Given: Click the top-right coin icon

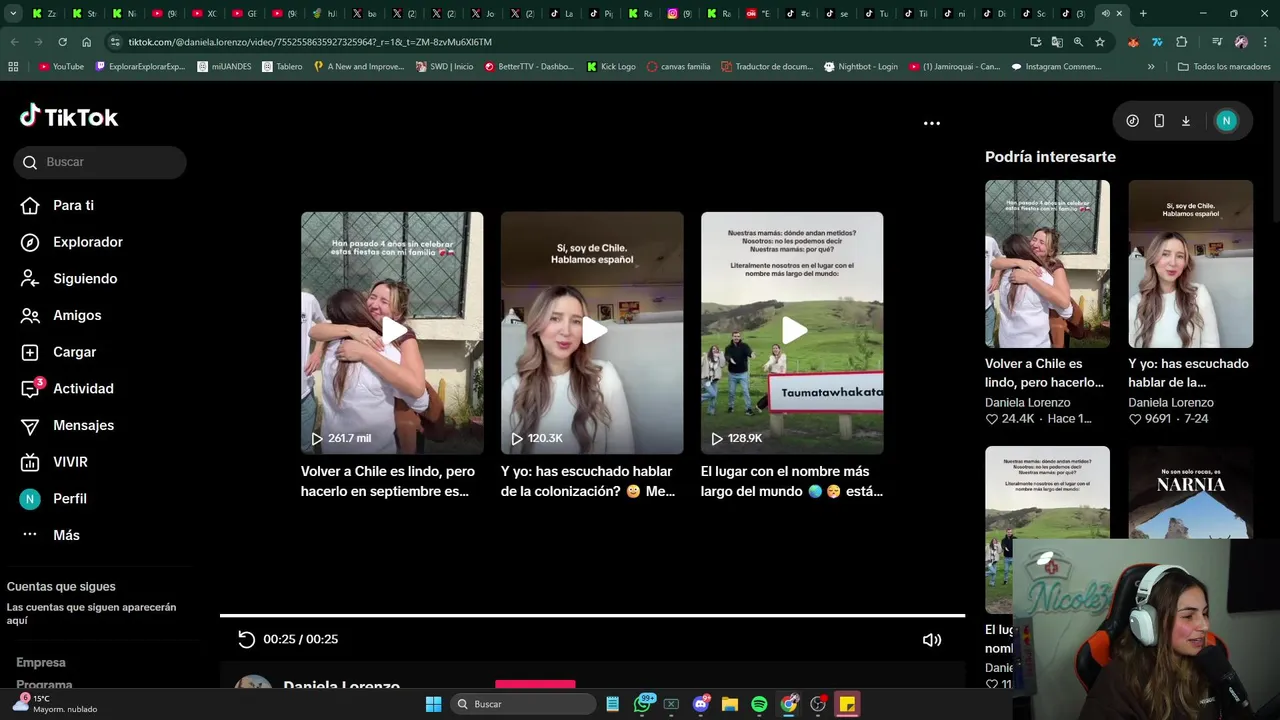Looking at the screenshot, I should point(1132,121).
